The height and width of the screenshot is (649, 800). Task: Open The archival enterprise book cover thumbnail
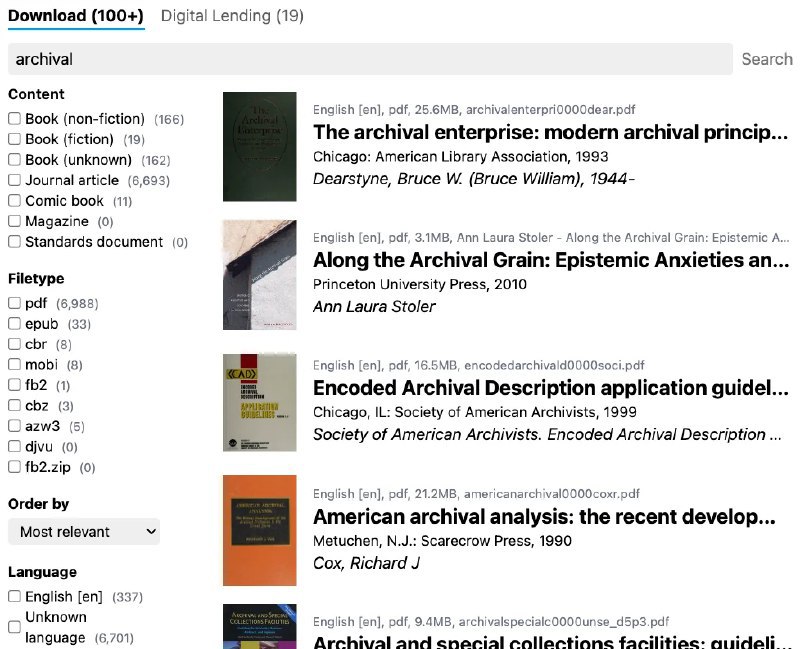(259, 146)
